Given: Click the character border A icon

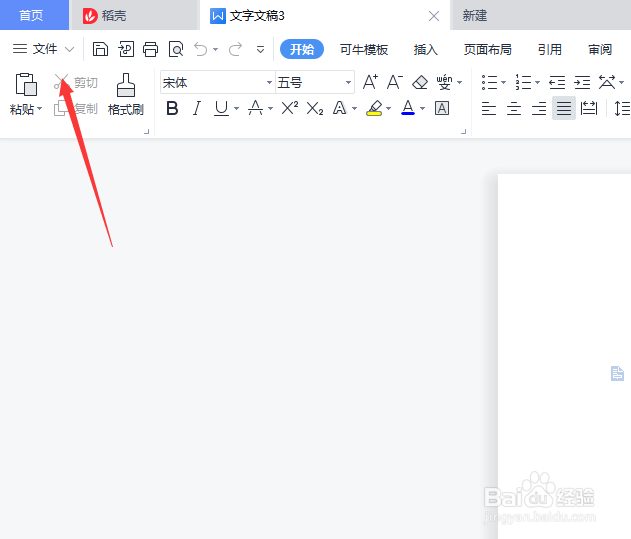Looking at the screenshot, I should pos(442,108).
